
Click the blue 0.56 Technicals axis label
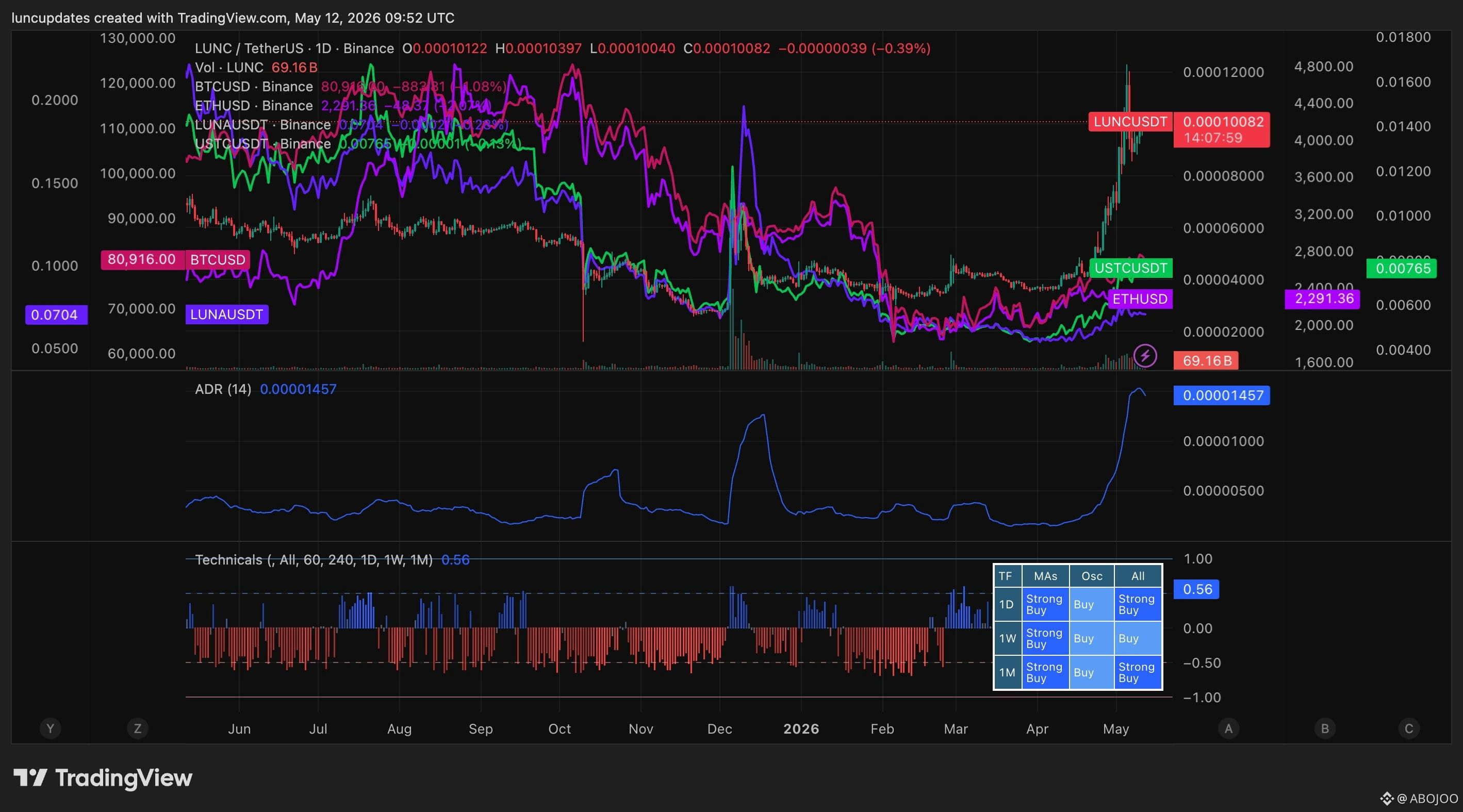point(1196,589)
